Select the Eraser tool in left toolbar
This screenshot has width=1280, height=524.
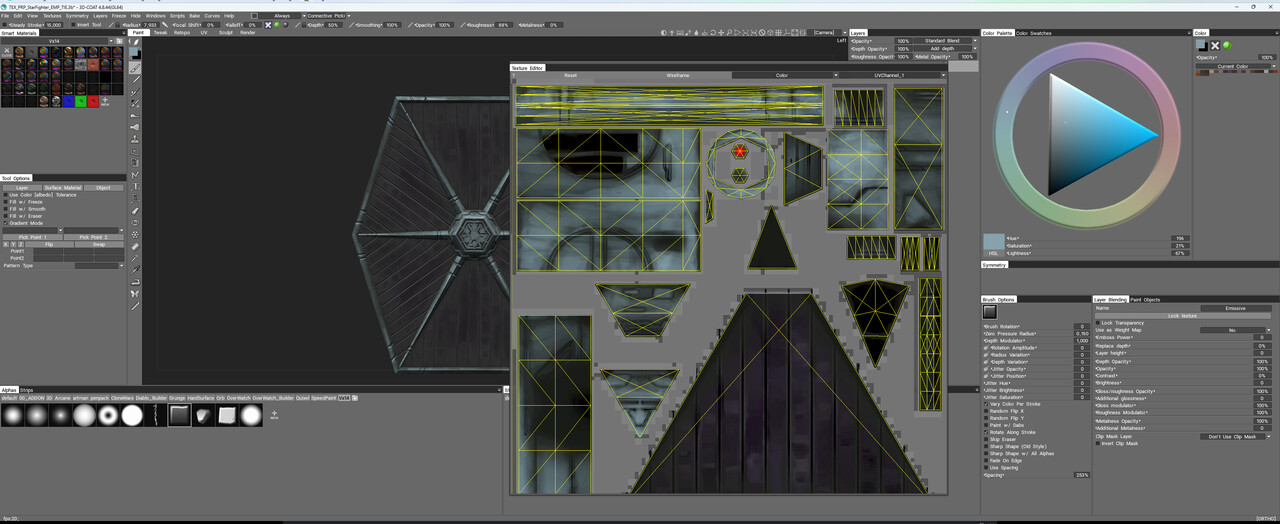pos(135,211)
